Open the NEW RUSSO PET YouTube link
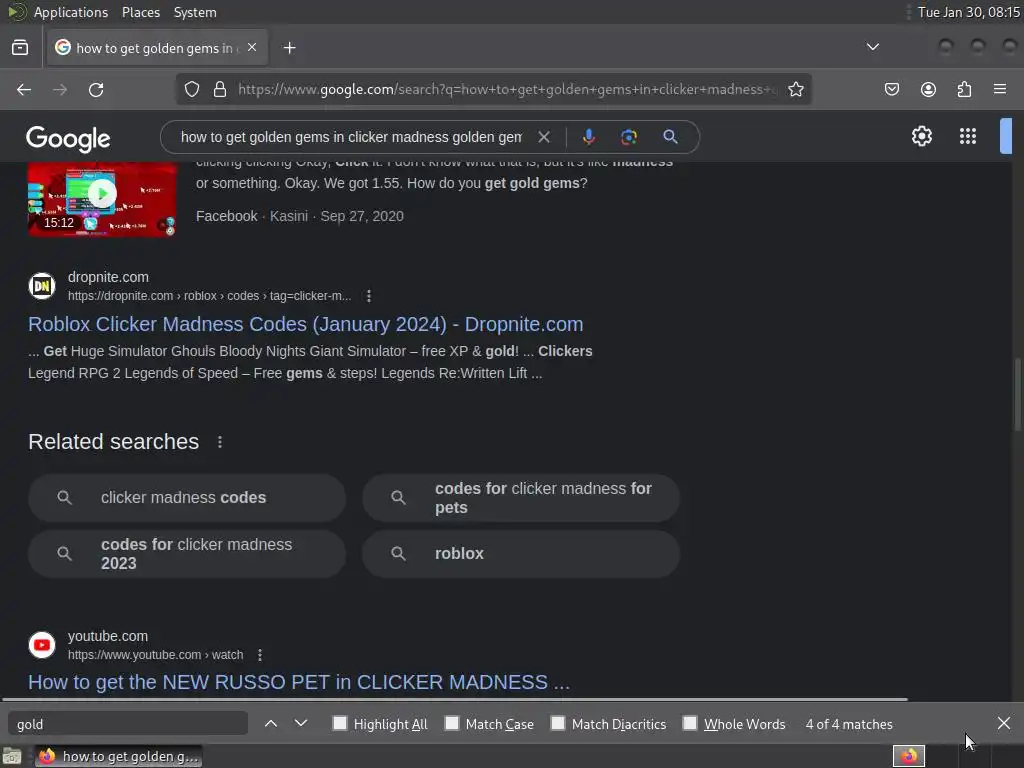The height and width of the screenshot is (768, 1024). 299,682
